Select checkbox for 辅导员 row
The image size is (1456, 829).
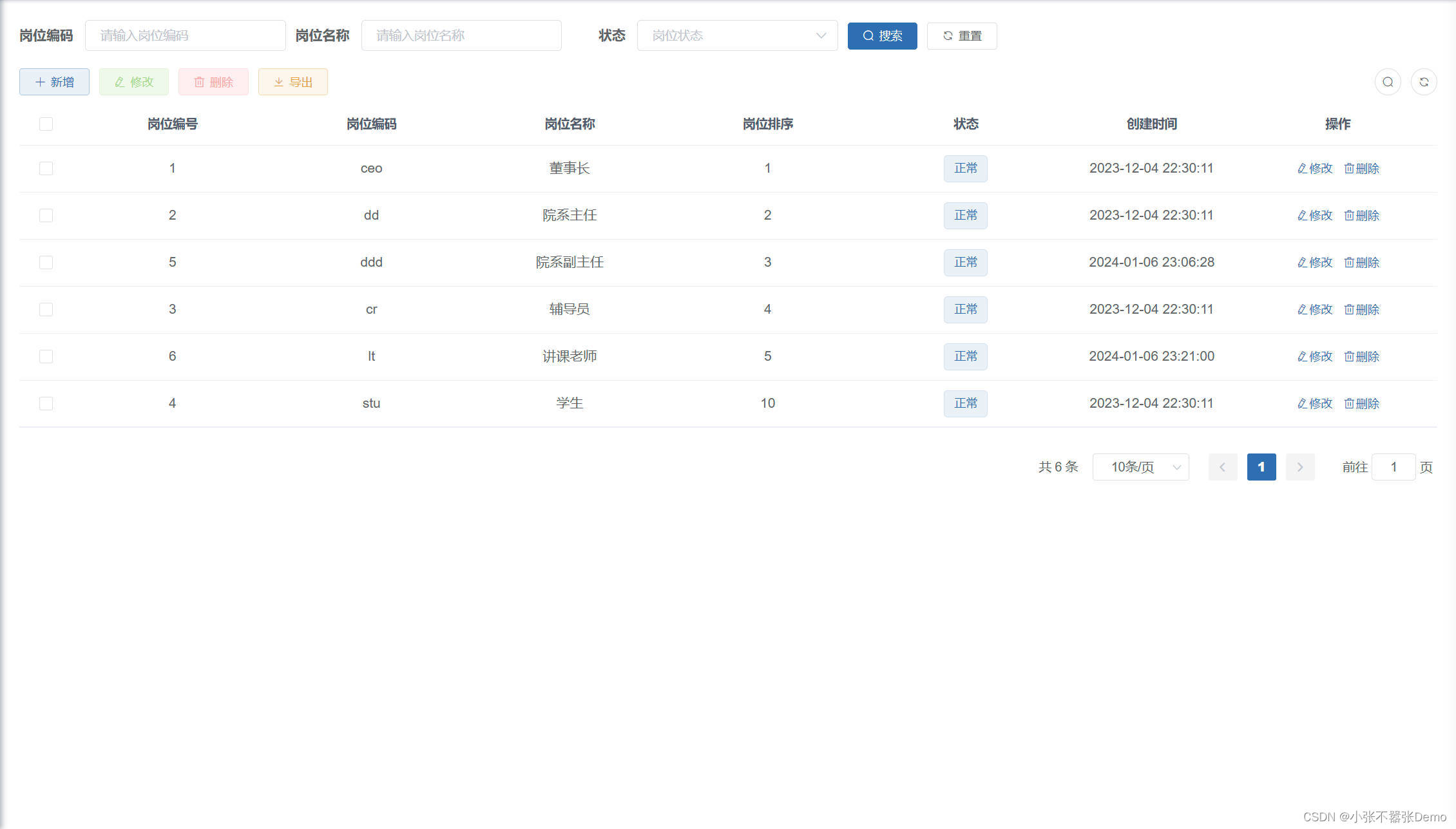[x=46, y=309]
